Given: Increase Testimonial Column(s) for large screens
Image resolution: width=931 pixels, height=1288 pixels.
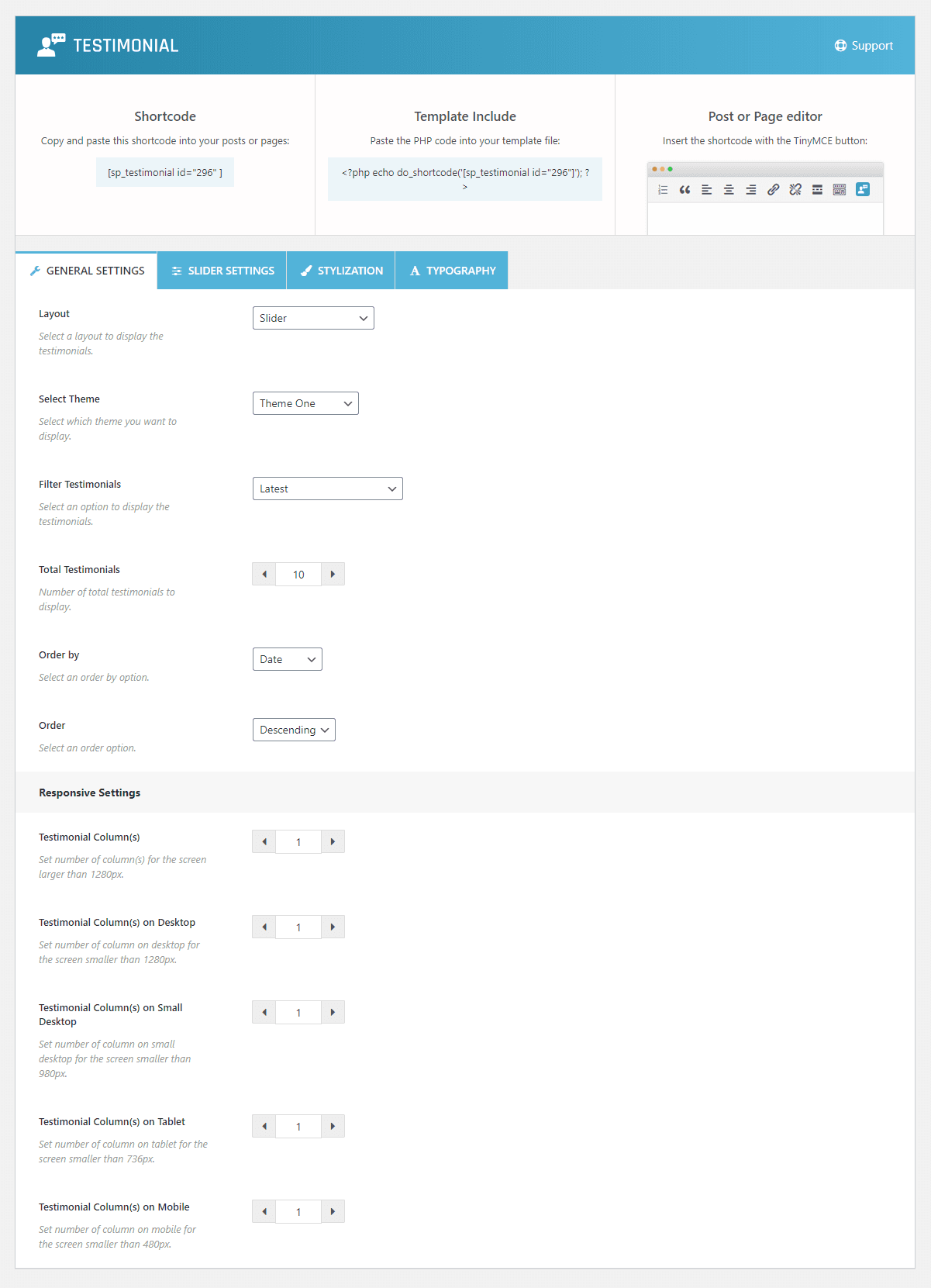Looking at the screenshot, I should coord(333,841).
